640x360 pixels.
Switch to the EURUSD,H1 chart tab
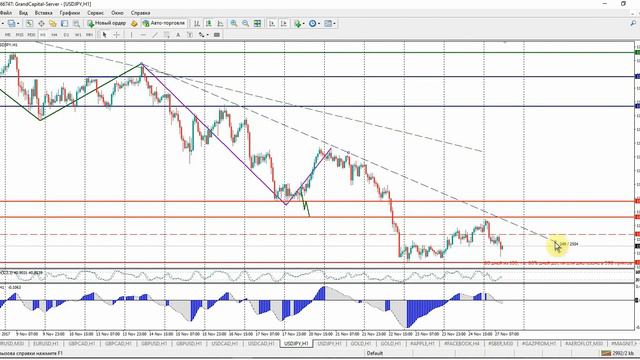point(45,344)
